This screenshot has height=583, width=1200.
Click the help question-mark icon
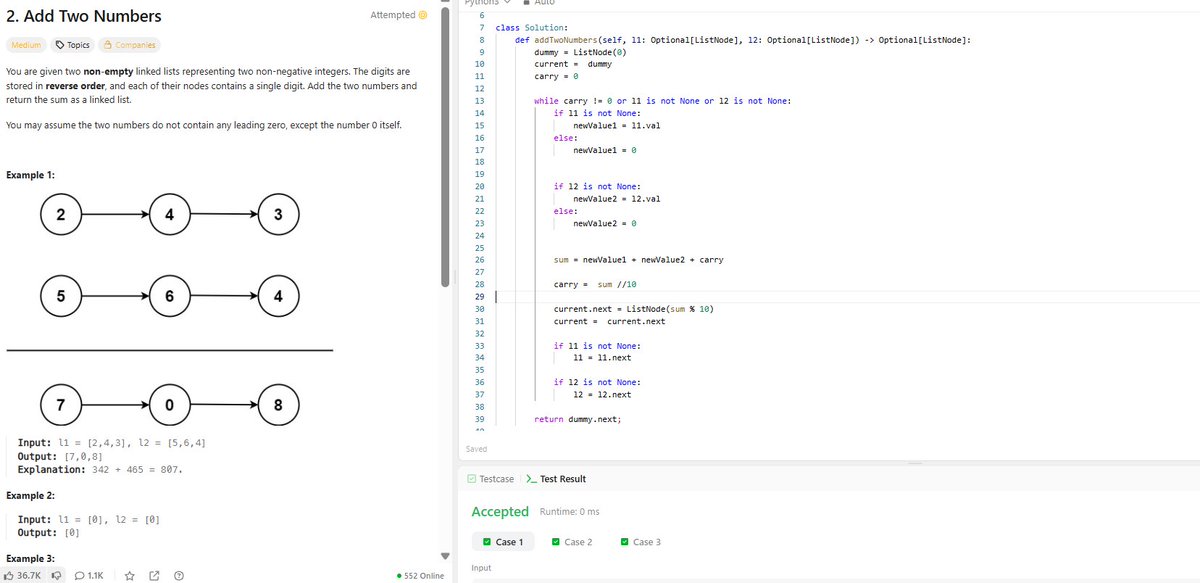178,576
